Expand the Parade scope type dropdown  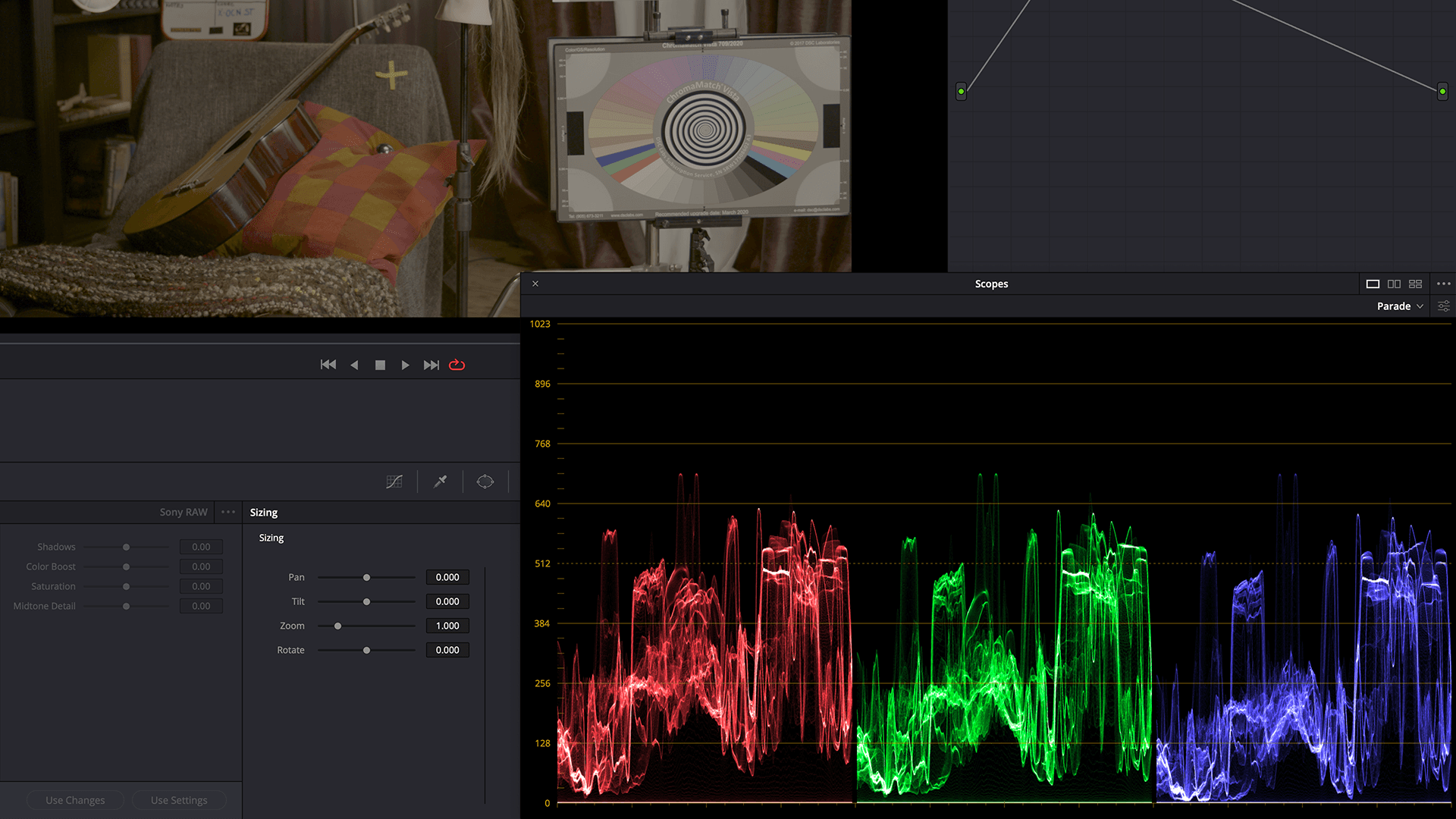pyautogui.click(x=1400, y=306)
